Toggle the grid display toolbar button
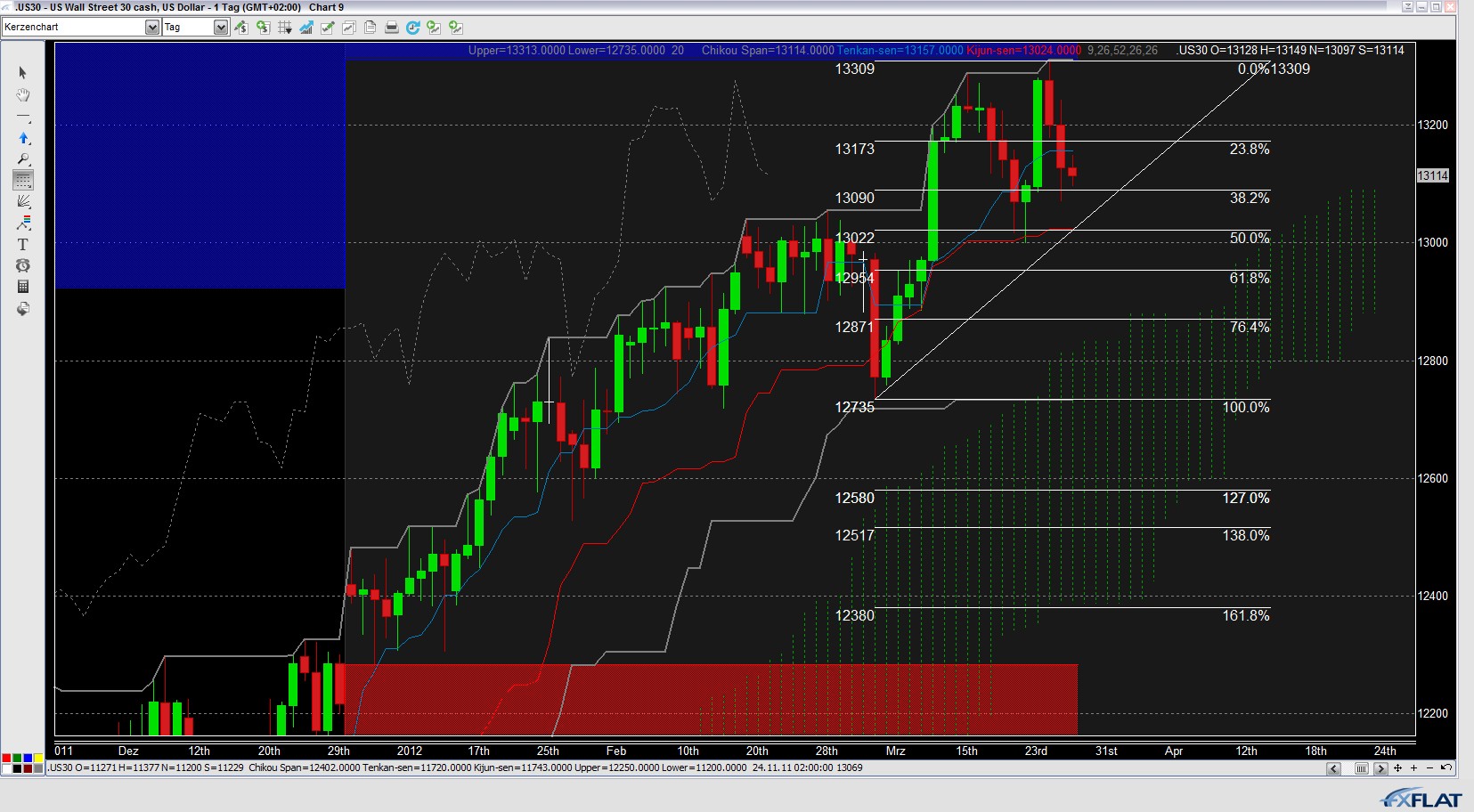Screen dimensions: 1474x812 [x=284, y=28]
